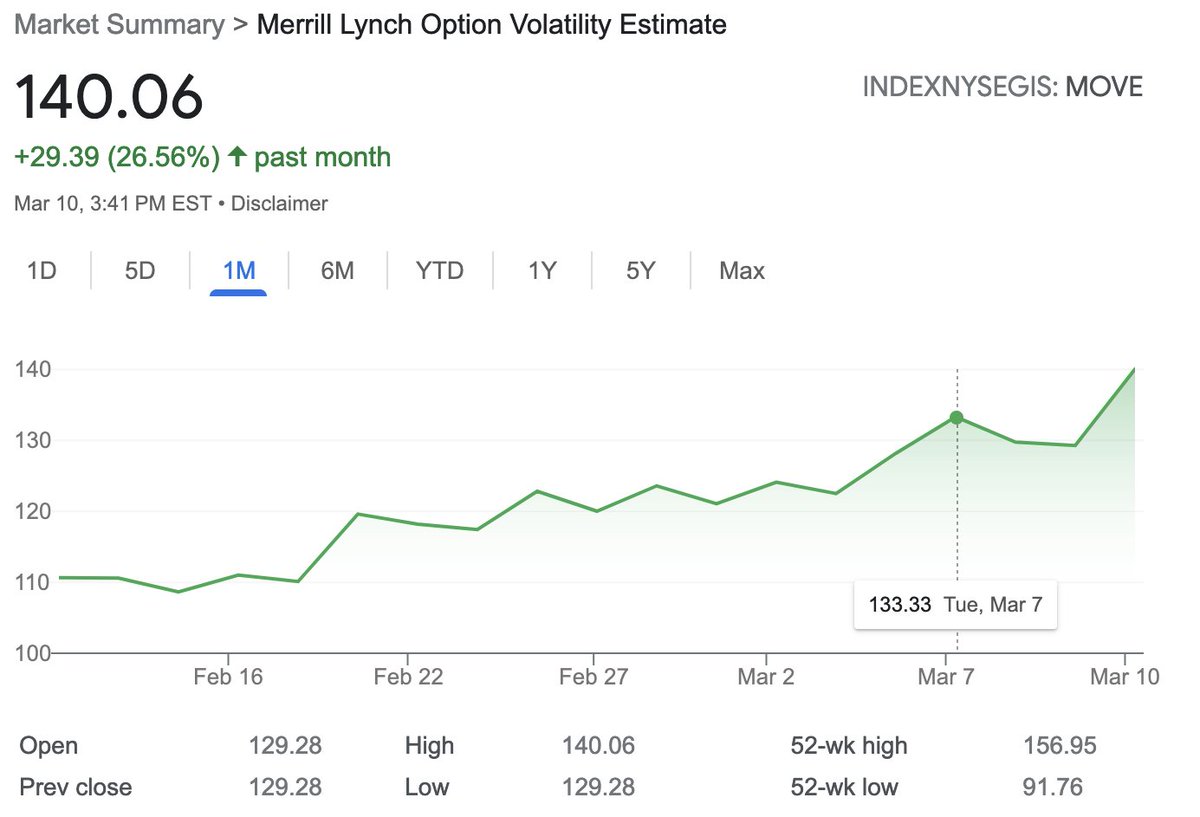Image resolution: width=1200 pixels, height=817 pixels.
Task: Switch to the YTD time range
Action: pyautogui.click(x=440, y=271)
